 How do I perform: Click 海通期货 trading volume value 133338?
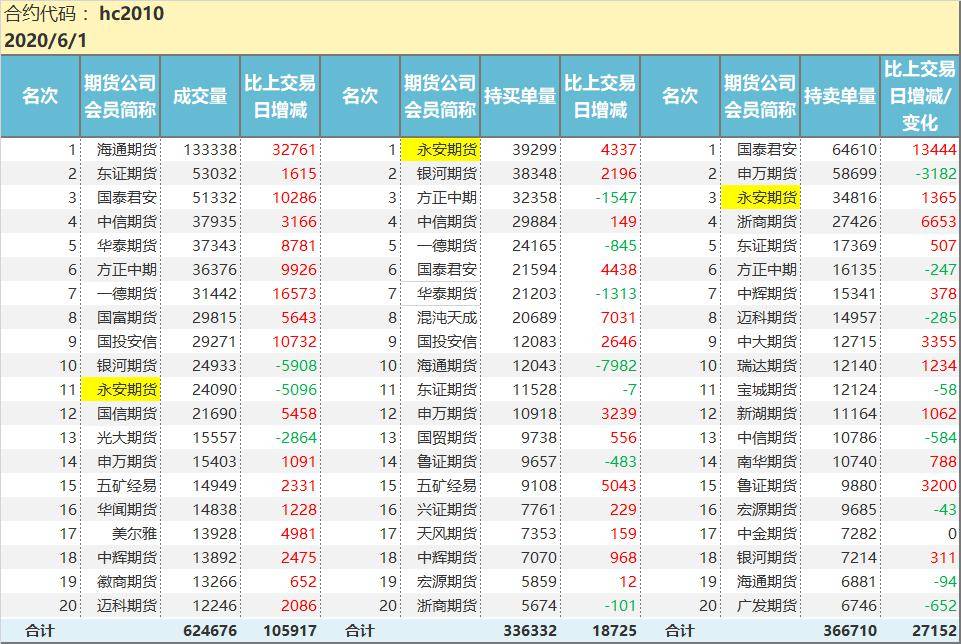[210, 149]
